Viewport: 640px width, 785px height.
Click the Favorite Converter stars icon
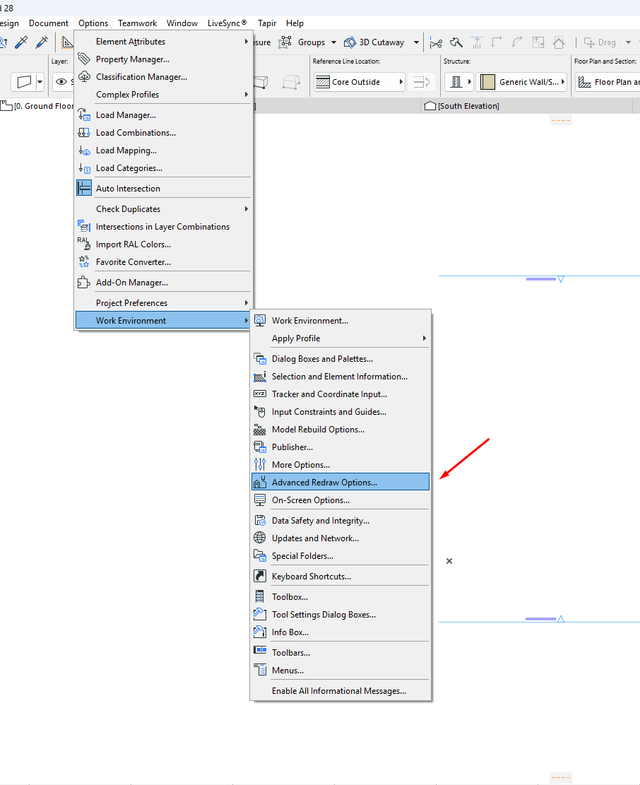point(84,262)
